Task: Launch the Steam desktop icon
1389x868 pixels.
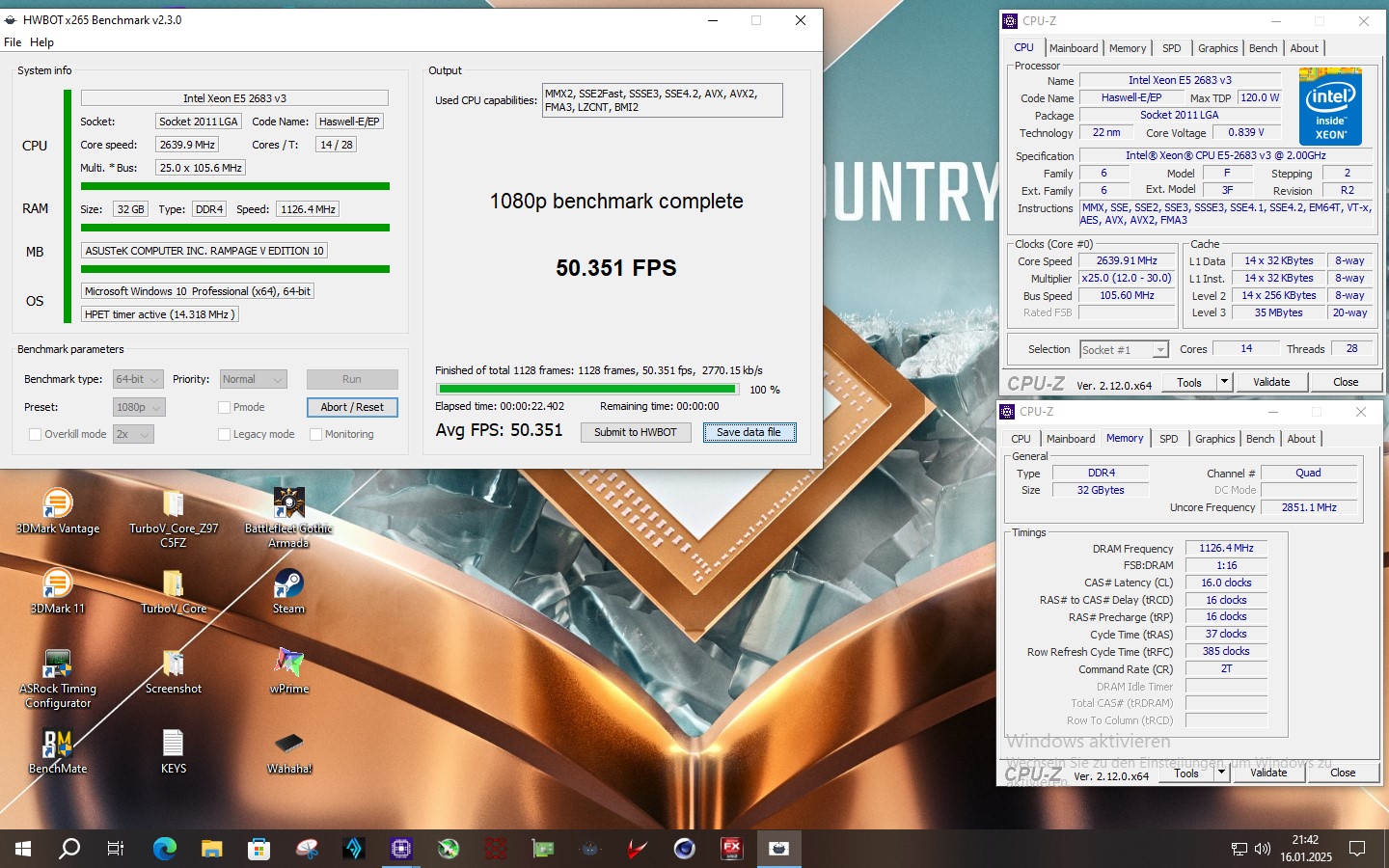Action: coord(288,590)
